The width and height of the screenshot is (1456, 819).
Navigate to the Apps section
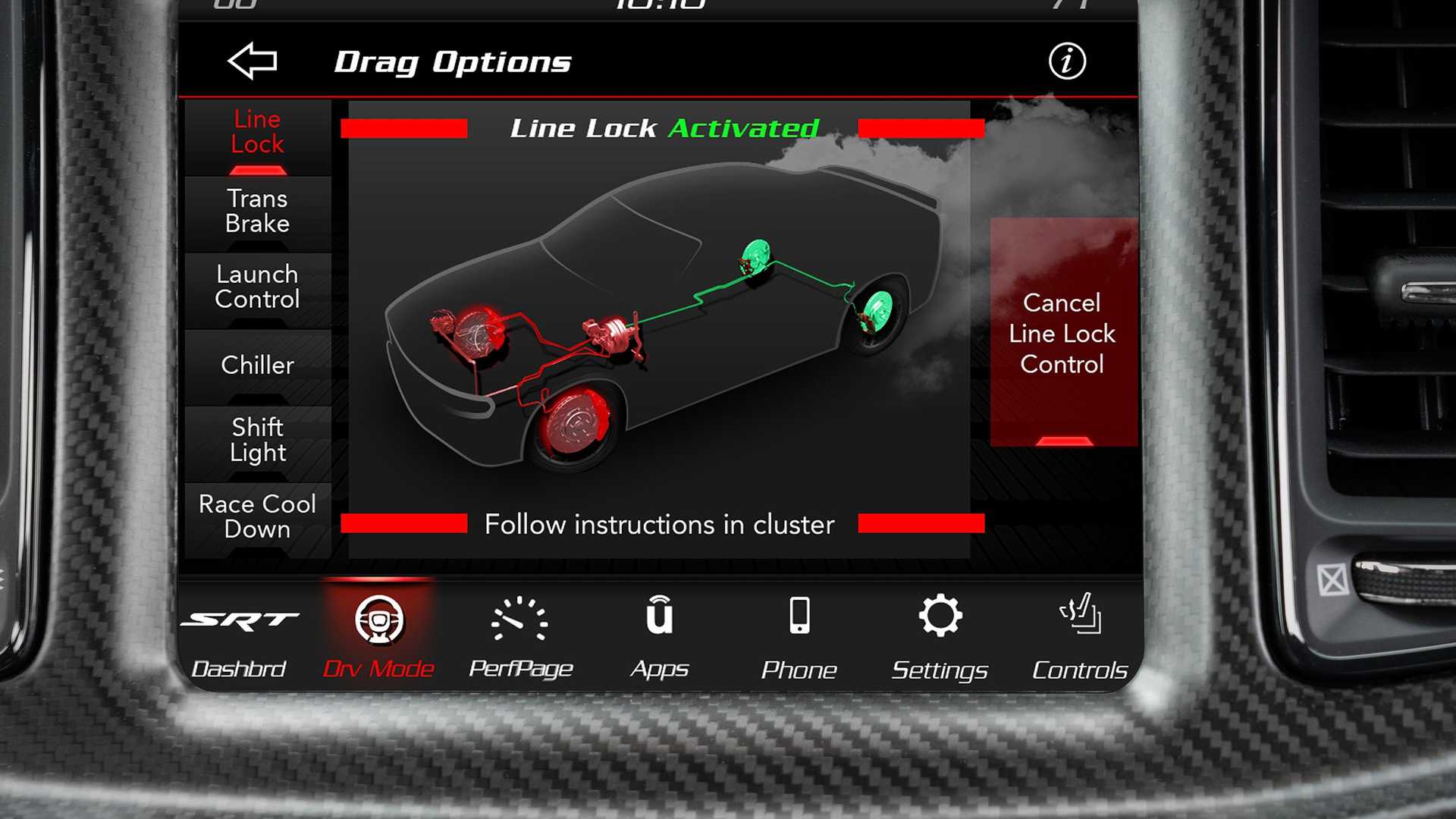659,636
